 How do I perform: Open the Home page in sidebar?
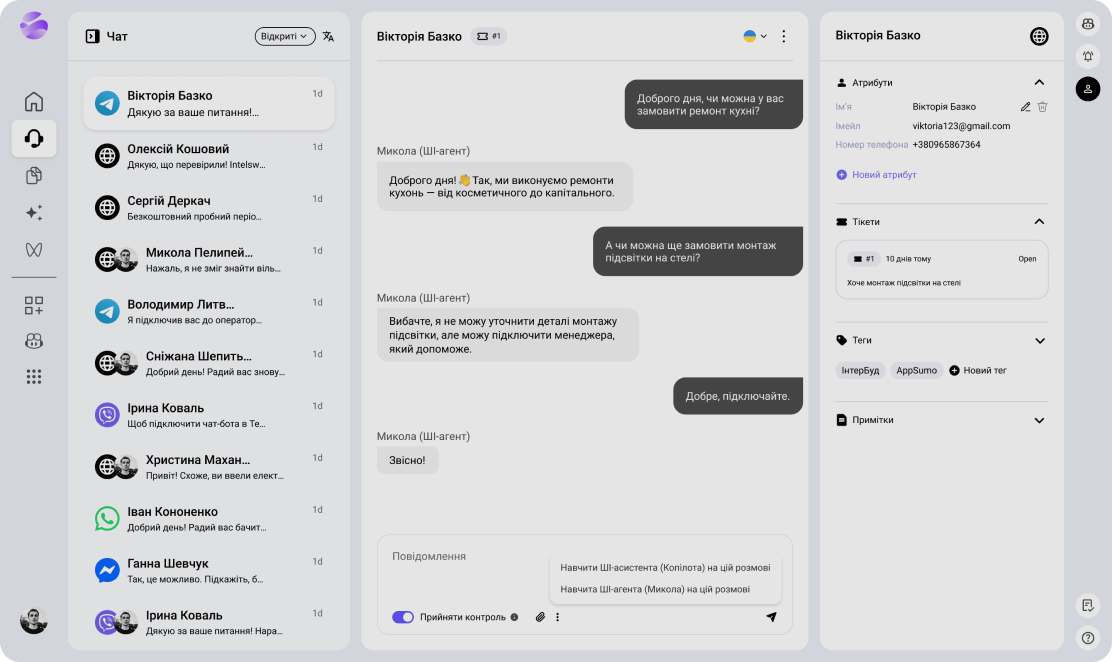(34, 101)
